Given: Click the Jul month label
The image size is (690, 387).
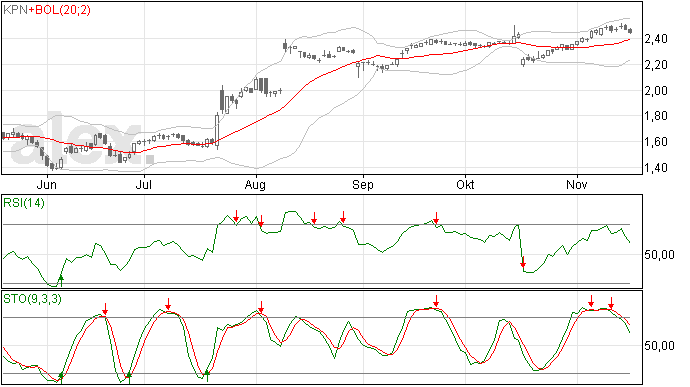Looking at the screenshot, I should (143, 184).
